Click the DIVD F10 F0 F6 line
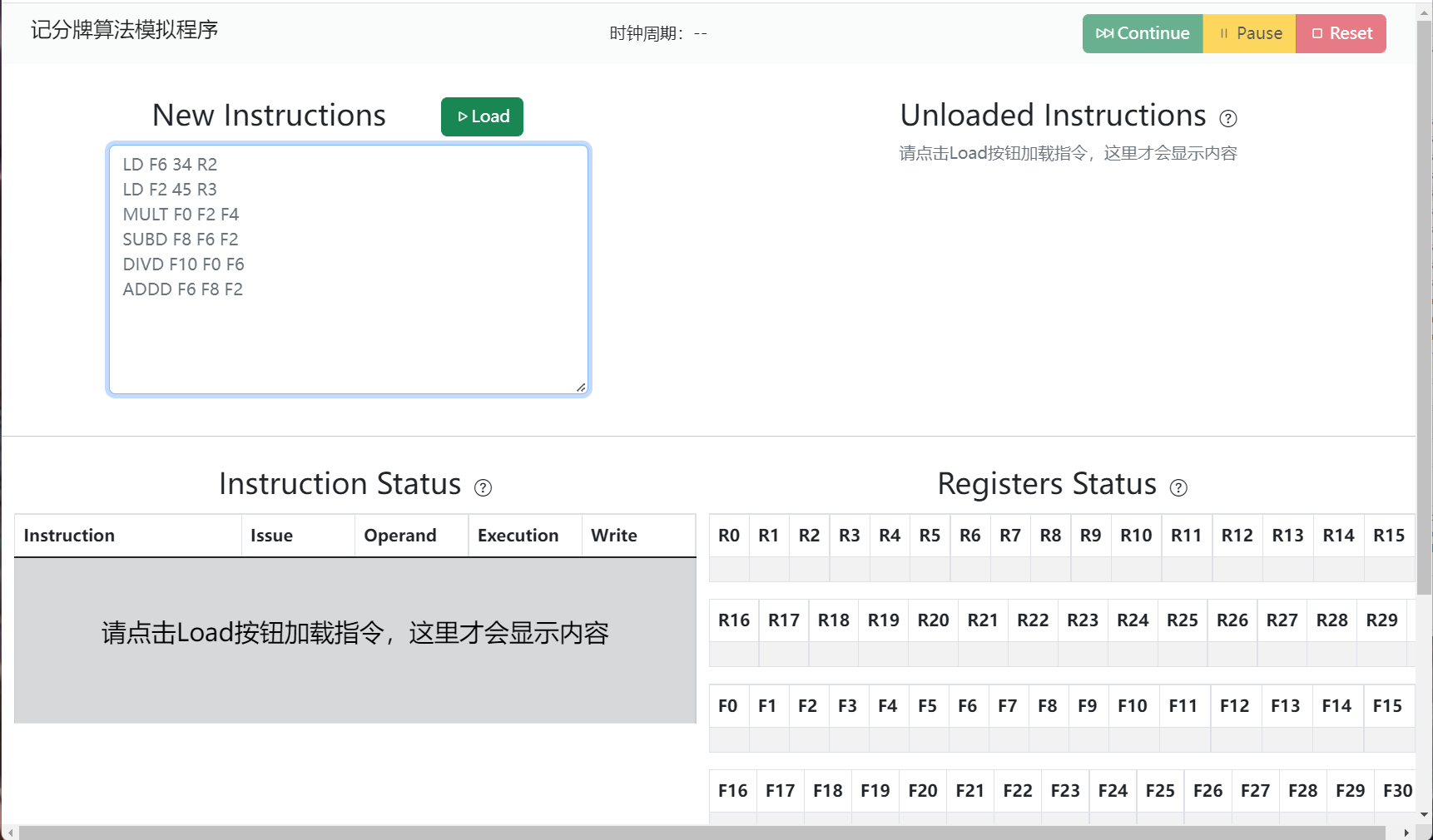1433x840 pixels. coord(183,264)
